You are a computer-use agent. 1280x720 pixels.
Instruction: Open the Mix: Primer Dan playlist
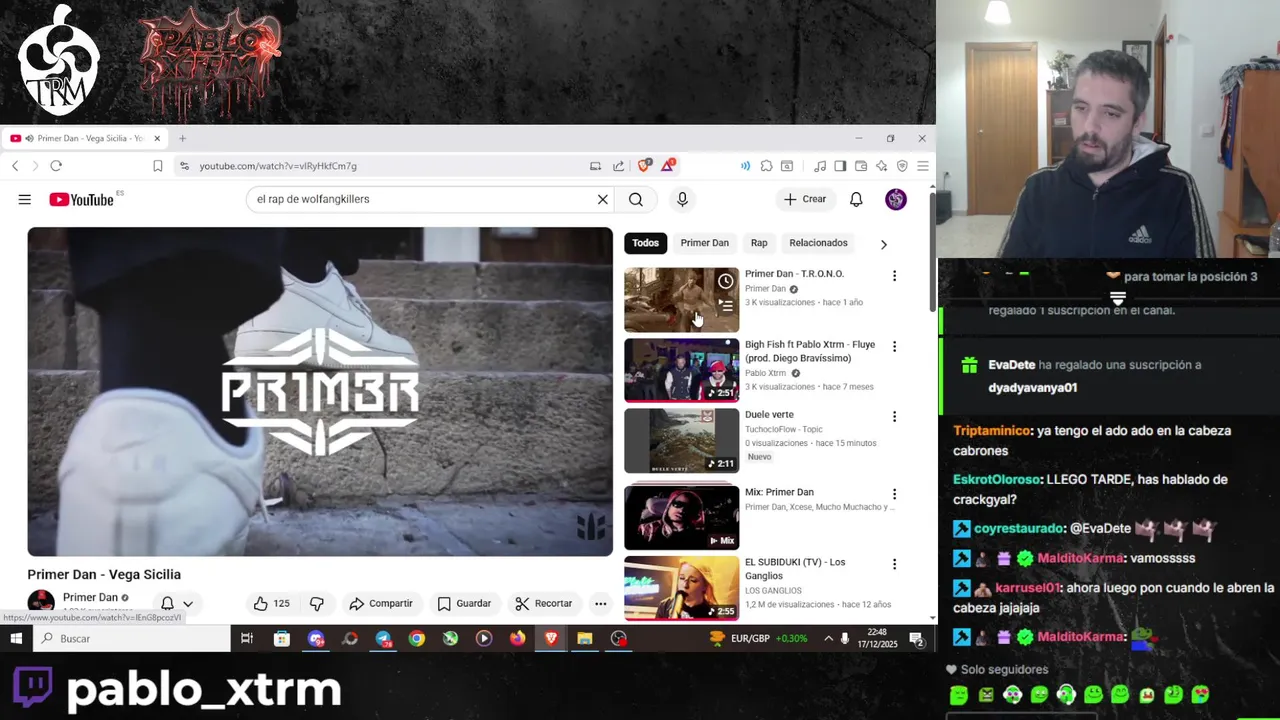[x=682, y=518]
